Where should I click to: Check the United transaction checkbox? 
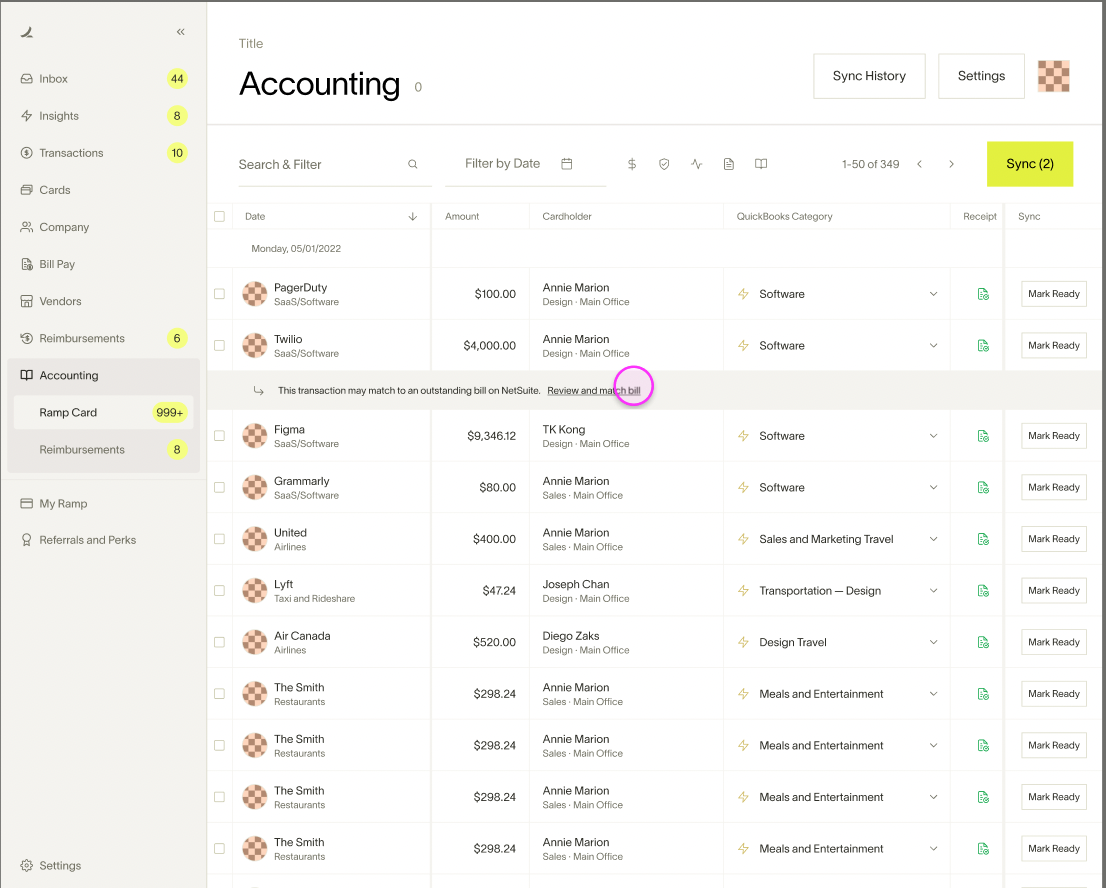click(x=219, y=539)
